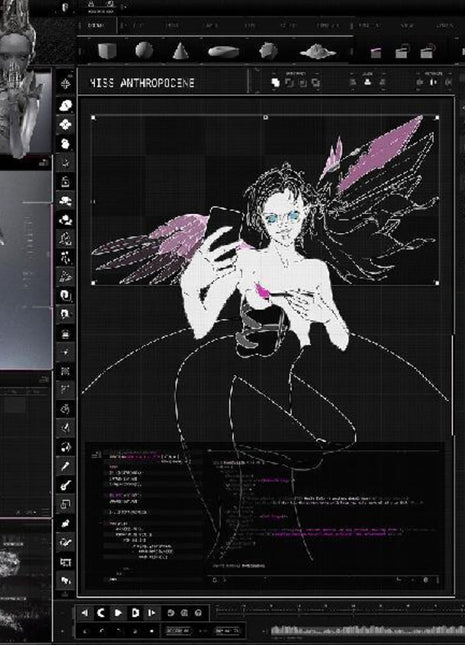This screenshot has height=645, width=465.
Task: Click the MISS ANTHROPOCENE title field
Action: coord(142,83)
